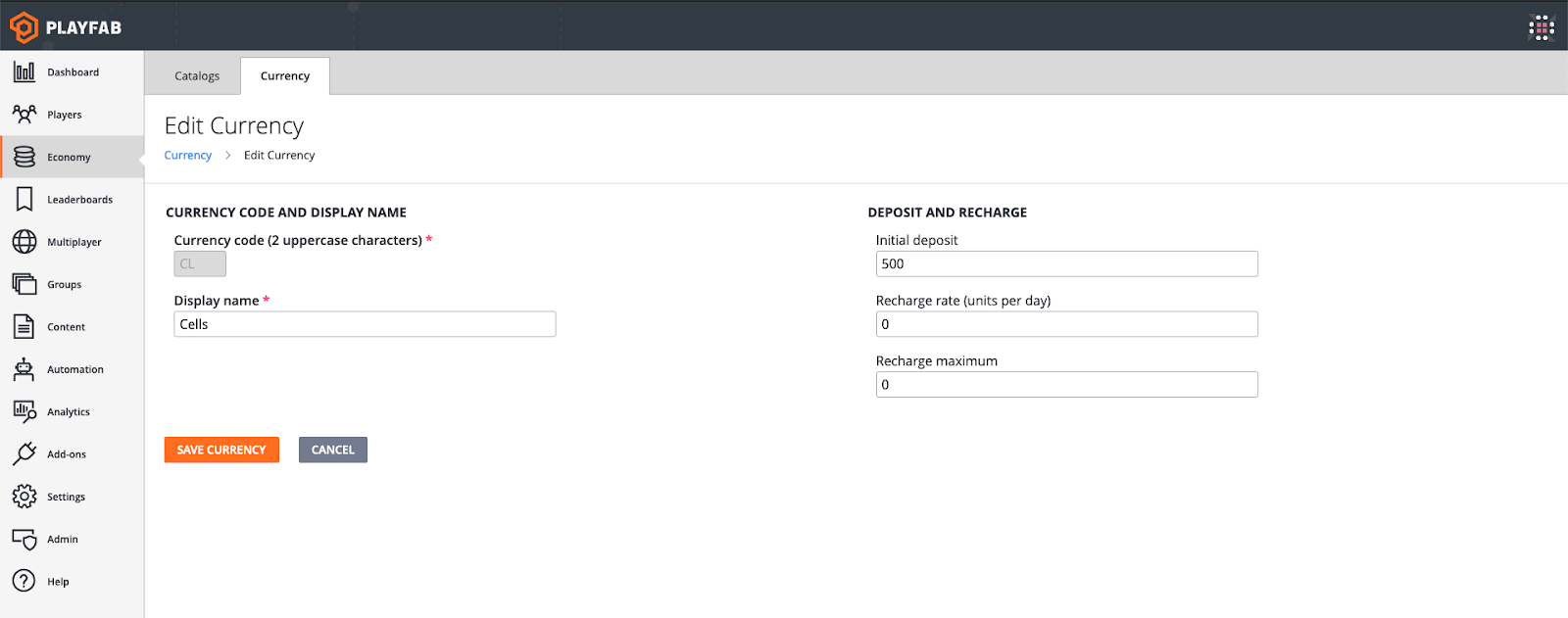Image resolution: width=1568 pixels, height=618 pixels.
Task: Focus the Recharge rate field
Action: coord(1066,324)
